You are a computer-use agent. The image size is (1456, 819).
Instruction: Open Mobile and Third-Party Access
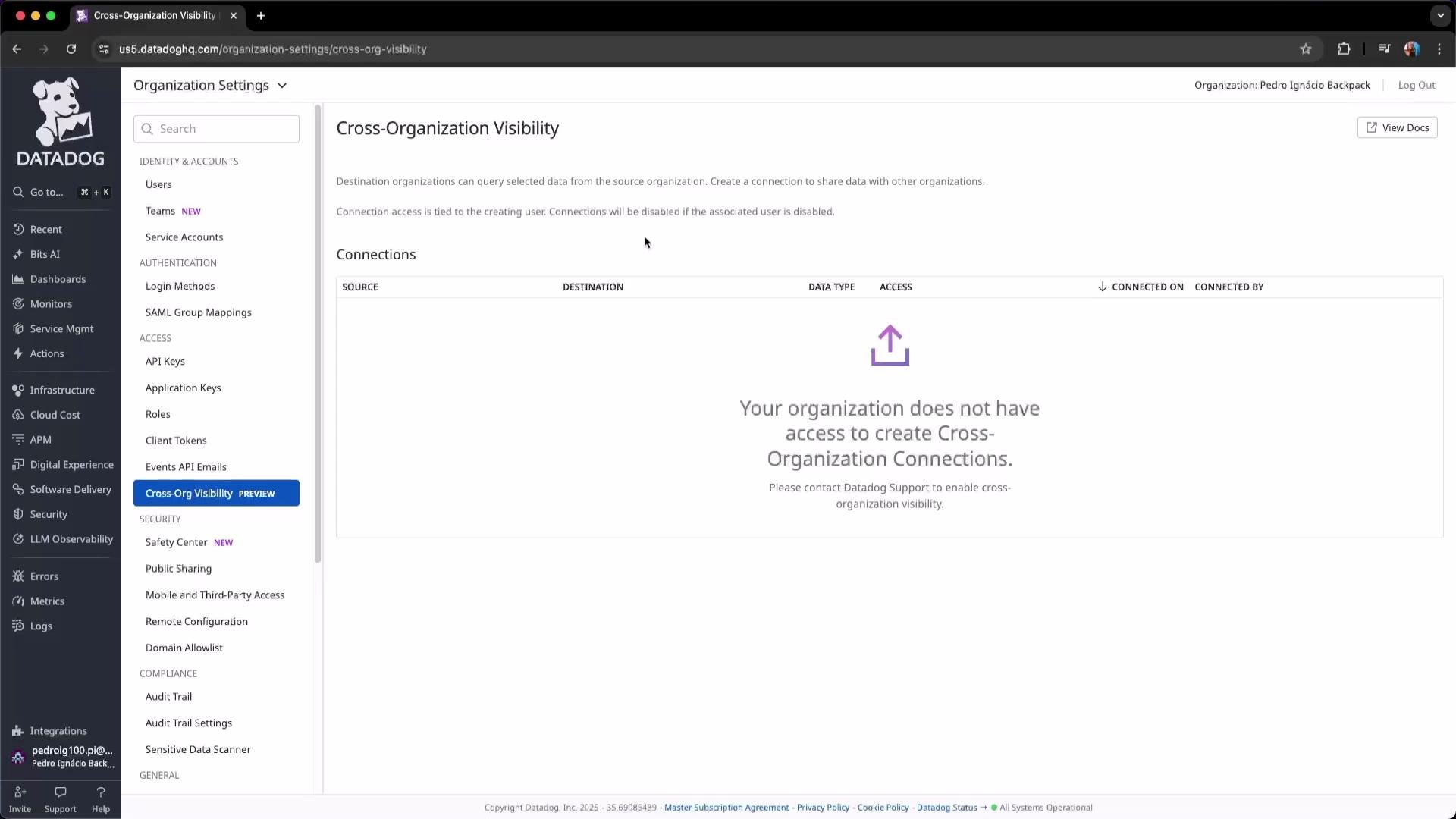(216, 595)
